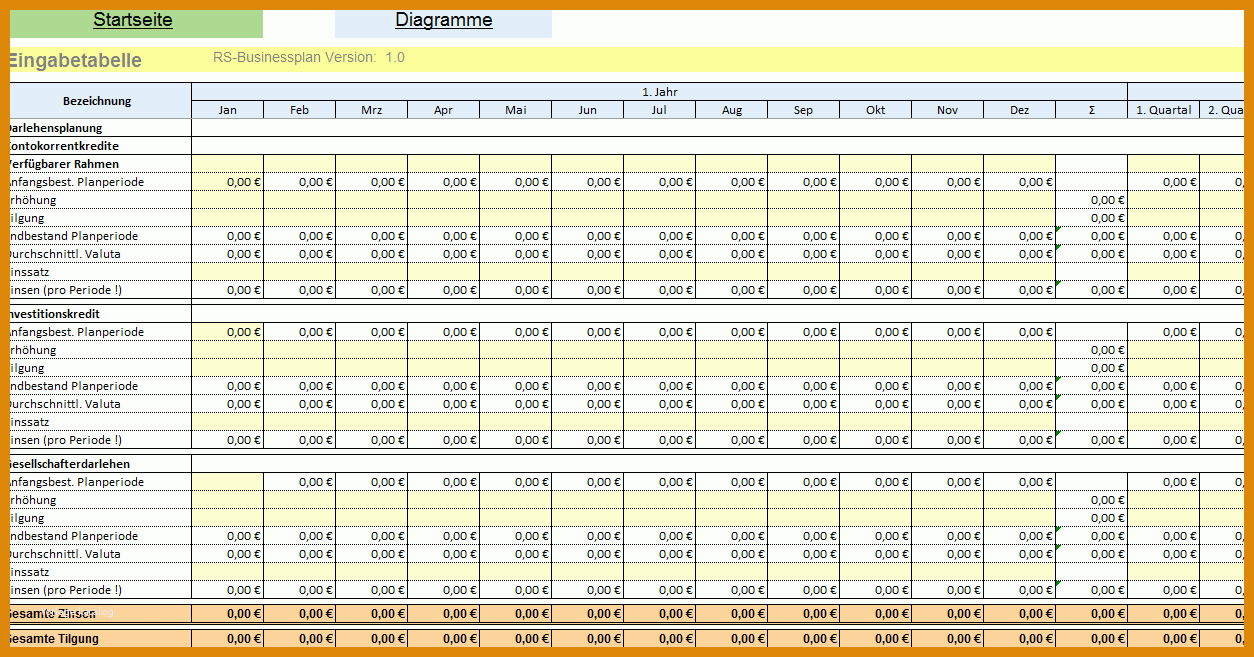Select Investitionskredit Tilgung cell for Jun

coord(588,368)
